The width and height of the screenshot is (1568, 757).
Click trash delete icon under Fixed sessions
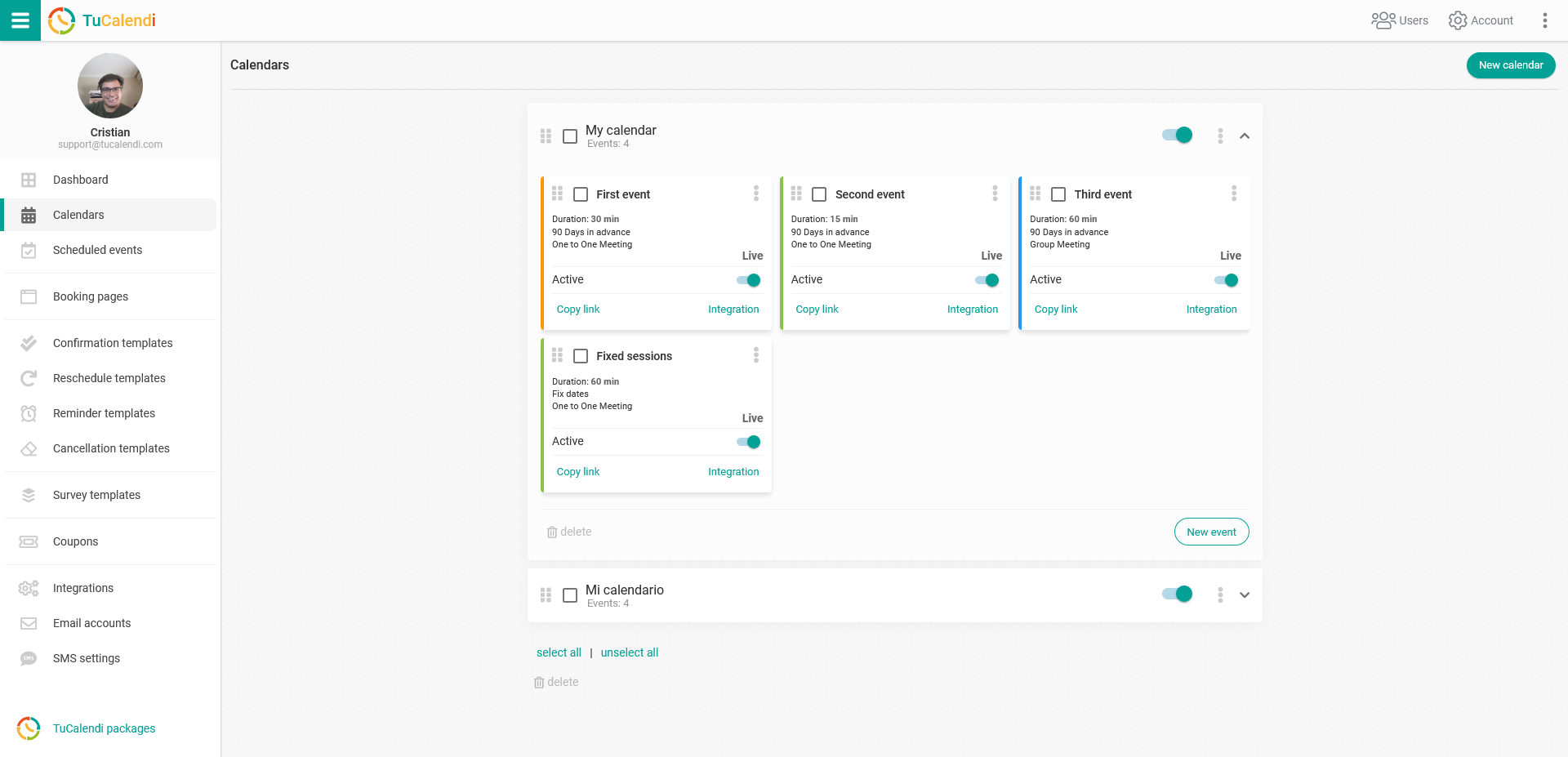552,532
